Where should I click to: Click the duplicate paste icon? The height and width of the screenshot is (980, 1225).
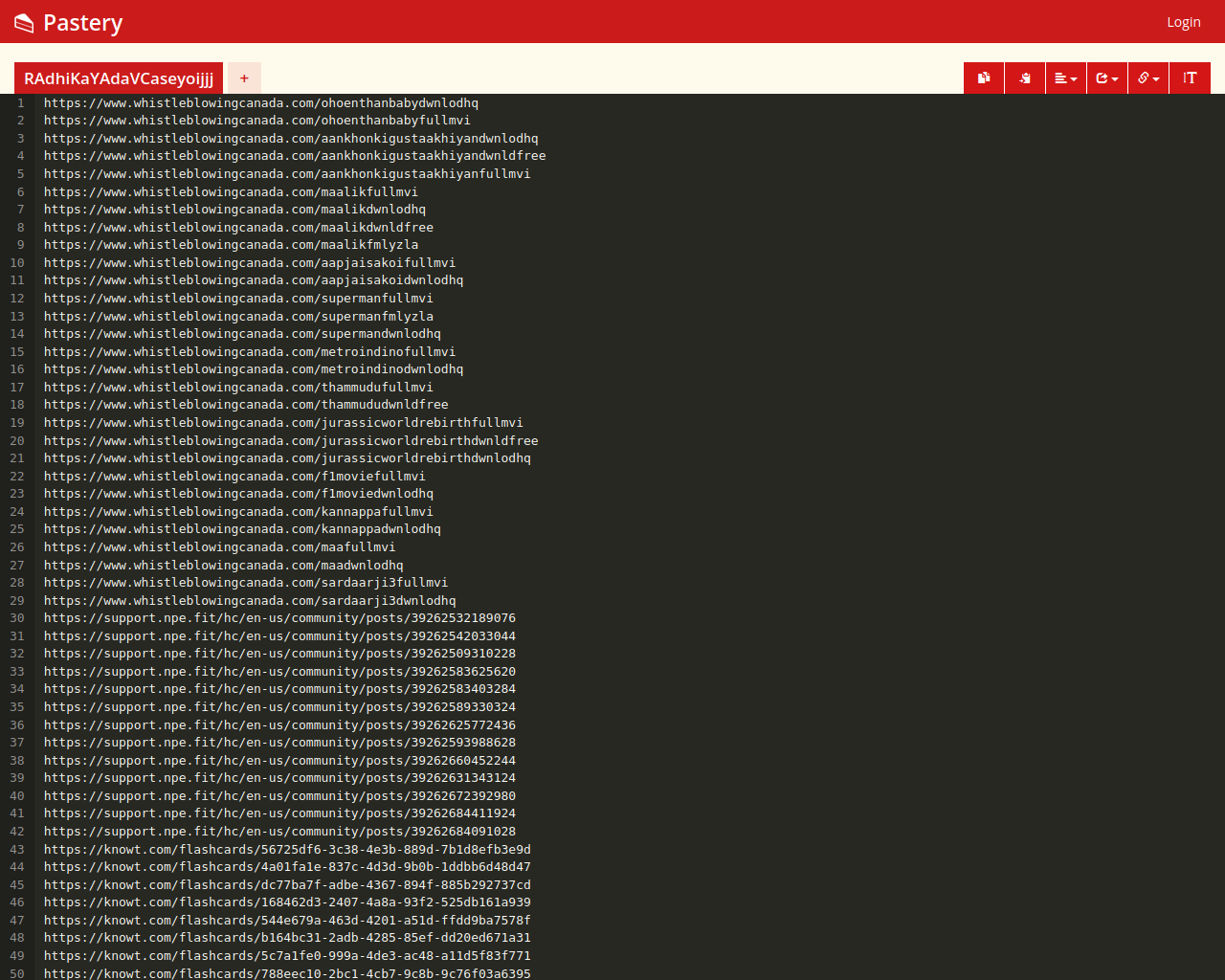click(984, 78)
